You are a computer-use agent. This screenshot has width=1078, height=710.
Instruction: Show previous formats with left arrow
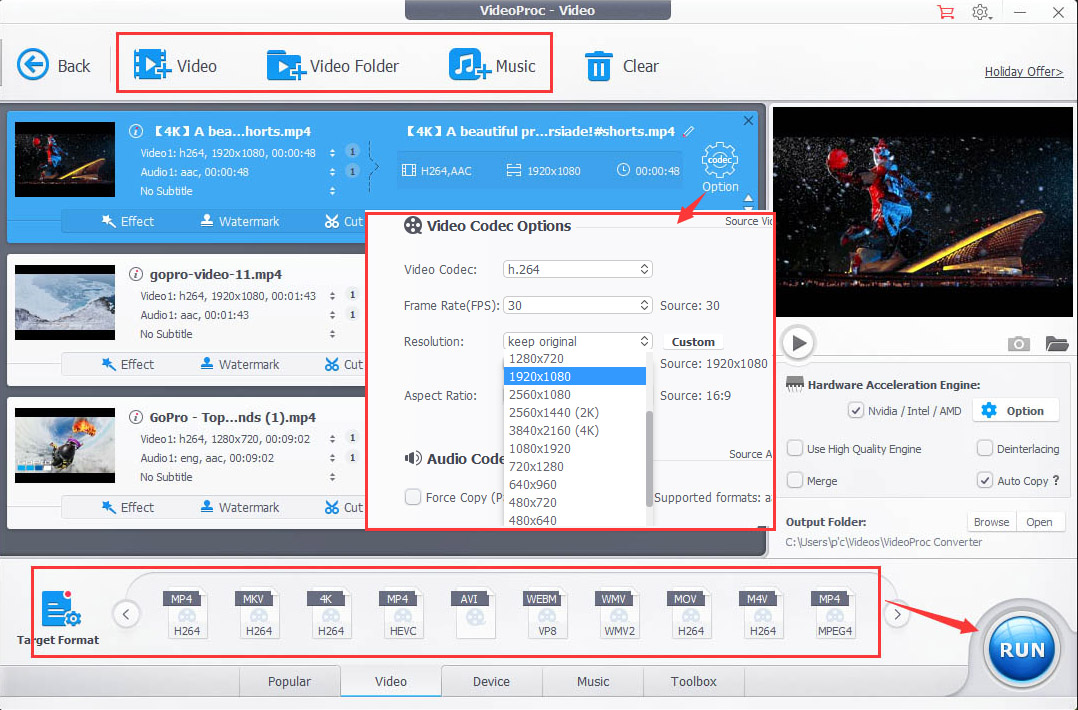[126, 614]
